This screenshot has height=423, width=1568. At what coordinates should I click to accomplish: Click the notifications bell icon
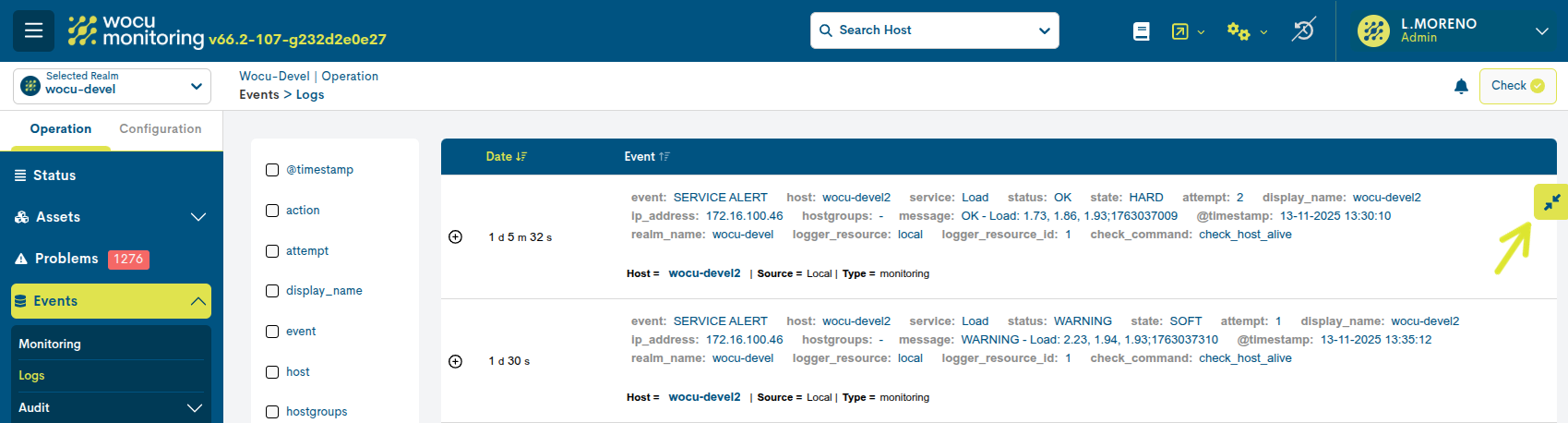1461,86
